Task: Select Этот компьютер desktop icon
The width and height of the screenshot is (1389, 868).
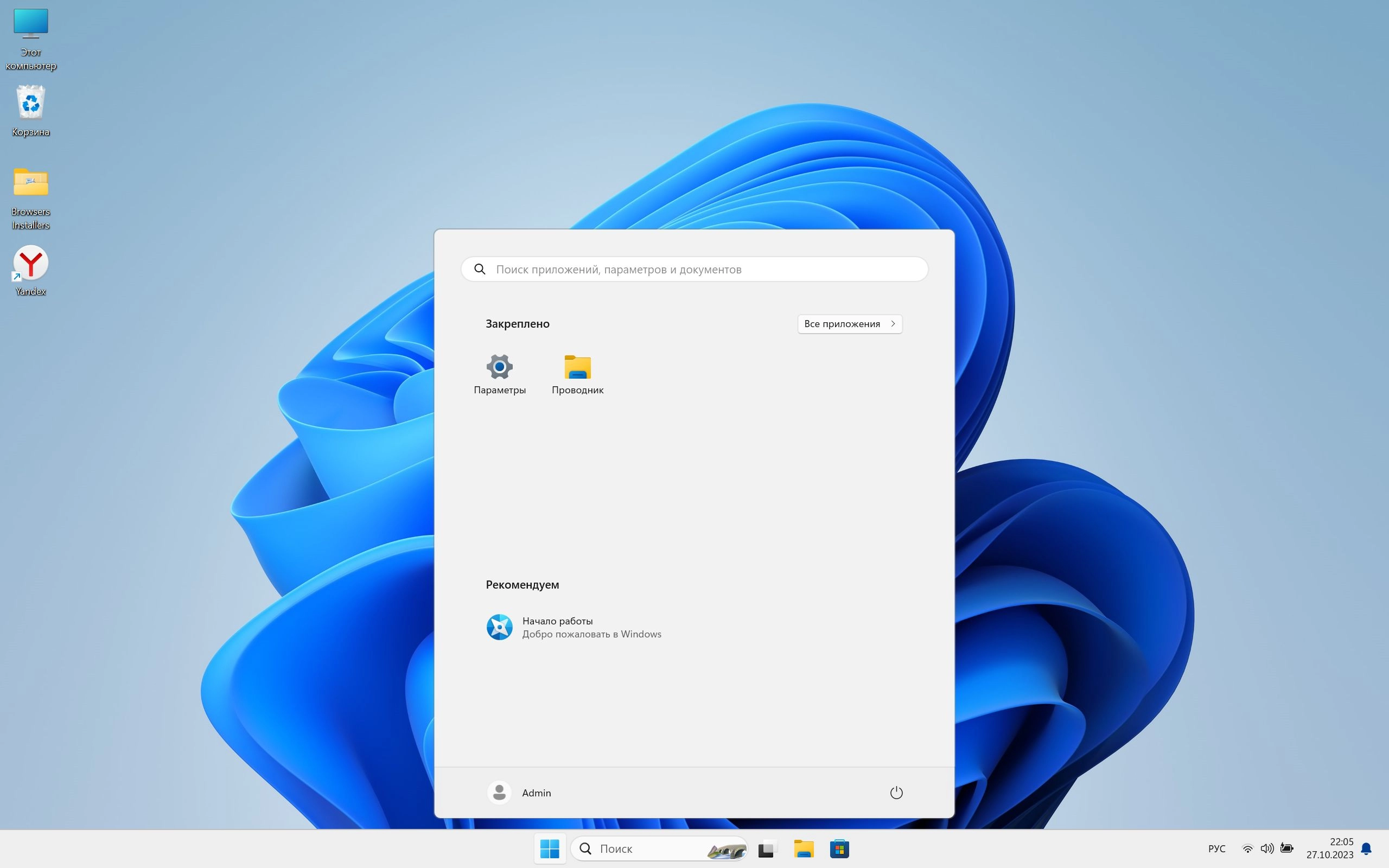Action: pos(31,39)
